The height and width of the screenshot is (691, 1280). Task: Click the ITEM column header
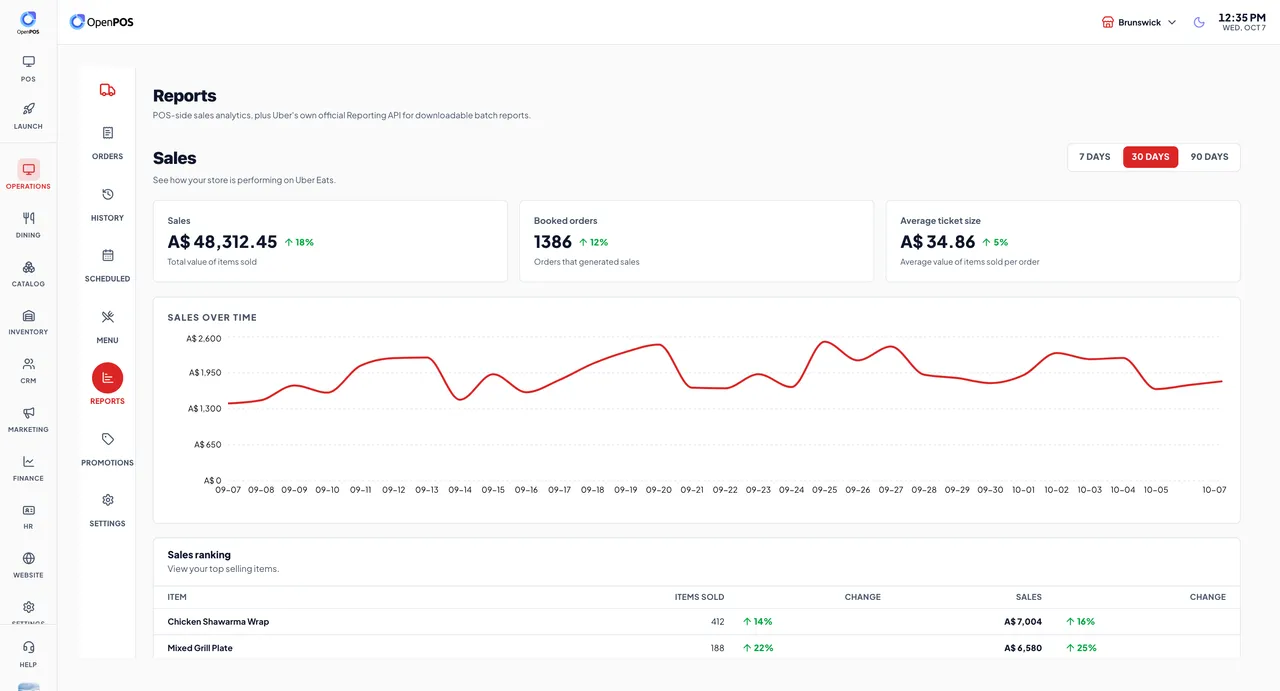pyautogui.click(x=177, y=597)
